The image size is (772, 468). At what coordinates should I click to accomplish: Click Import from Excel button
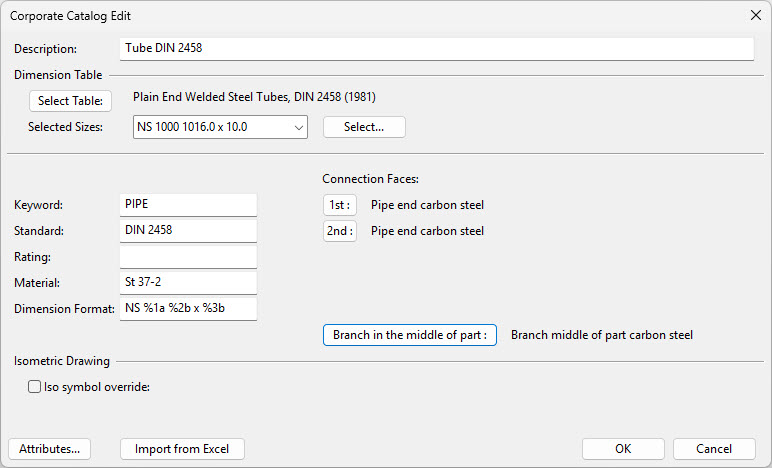(182, 449)
